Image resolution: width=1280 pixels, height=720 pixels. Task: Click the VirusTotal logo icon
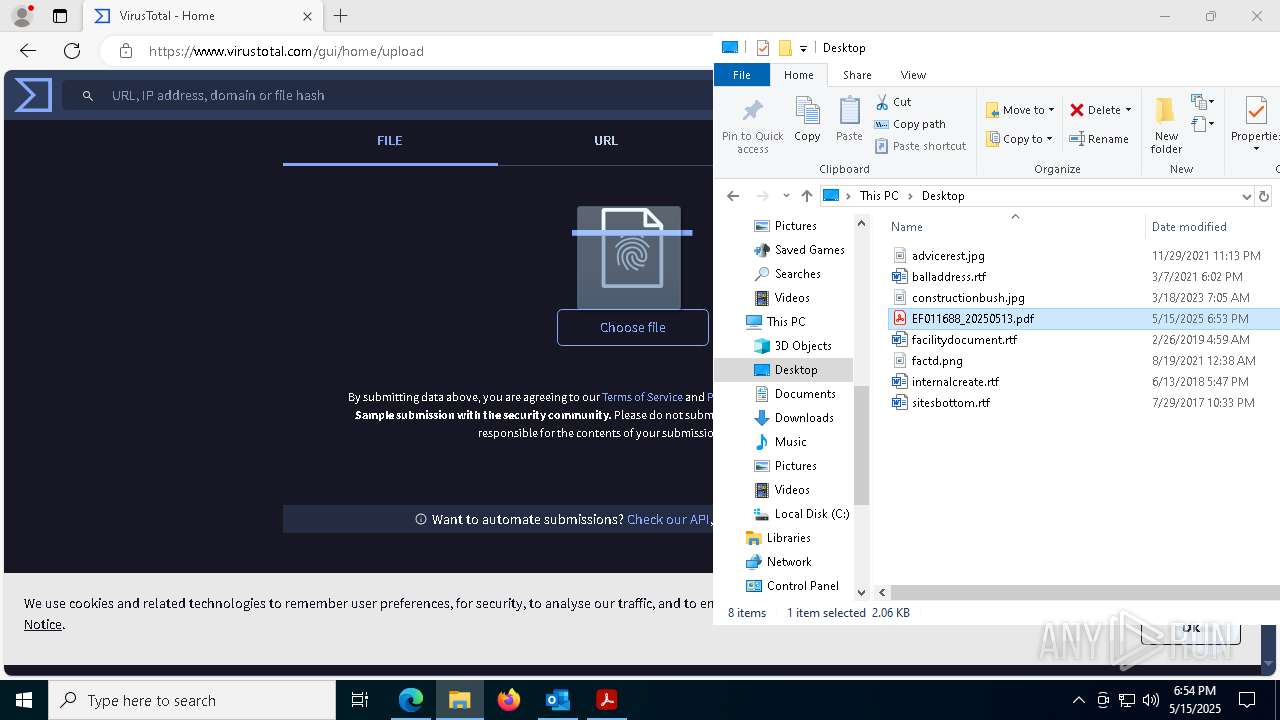click(x=33, y=95)
